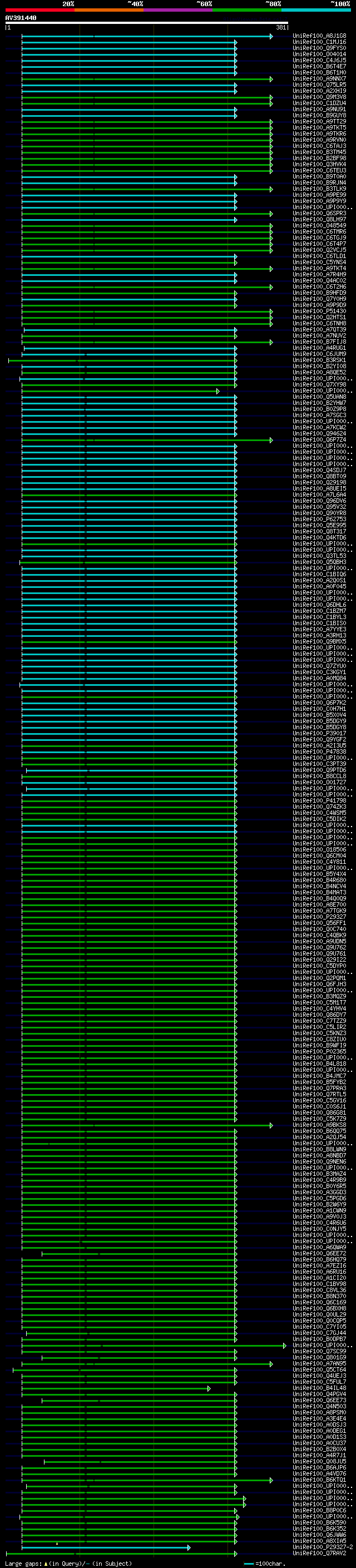
Task: Open hit UniRef100_Q9FYS0
Action: click(x=319, y=48)
